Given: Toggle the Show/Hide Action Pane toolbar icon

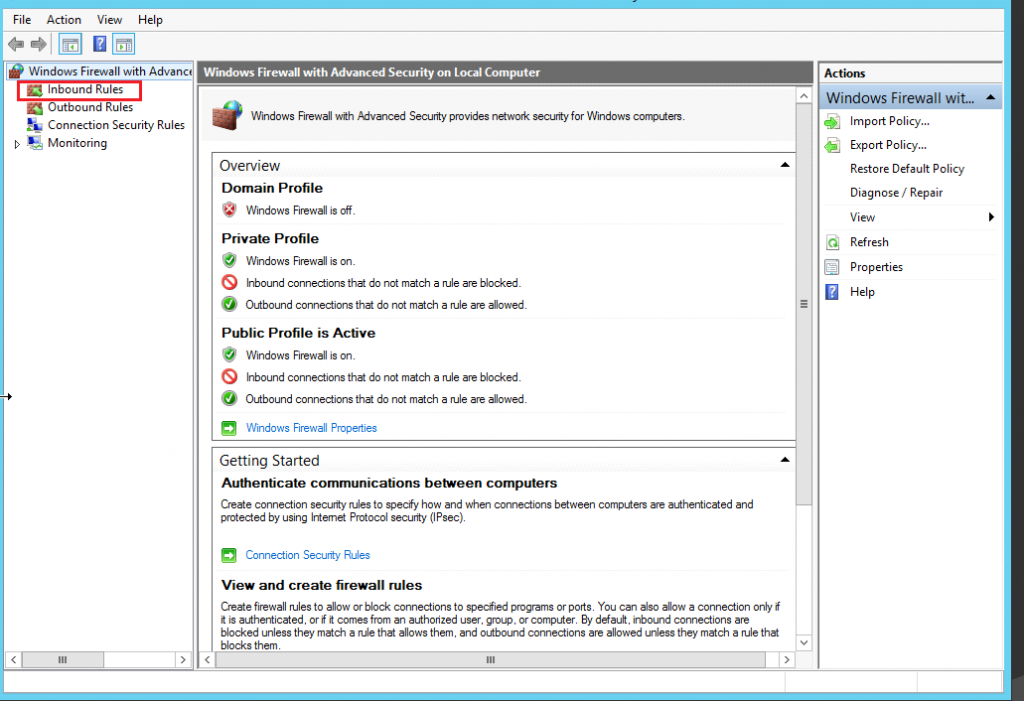Looking at the screenshot, I should [x=124, y=44].
